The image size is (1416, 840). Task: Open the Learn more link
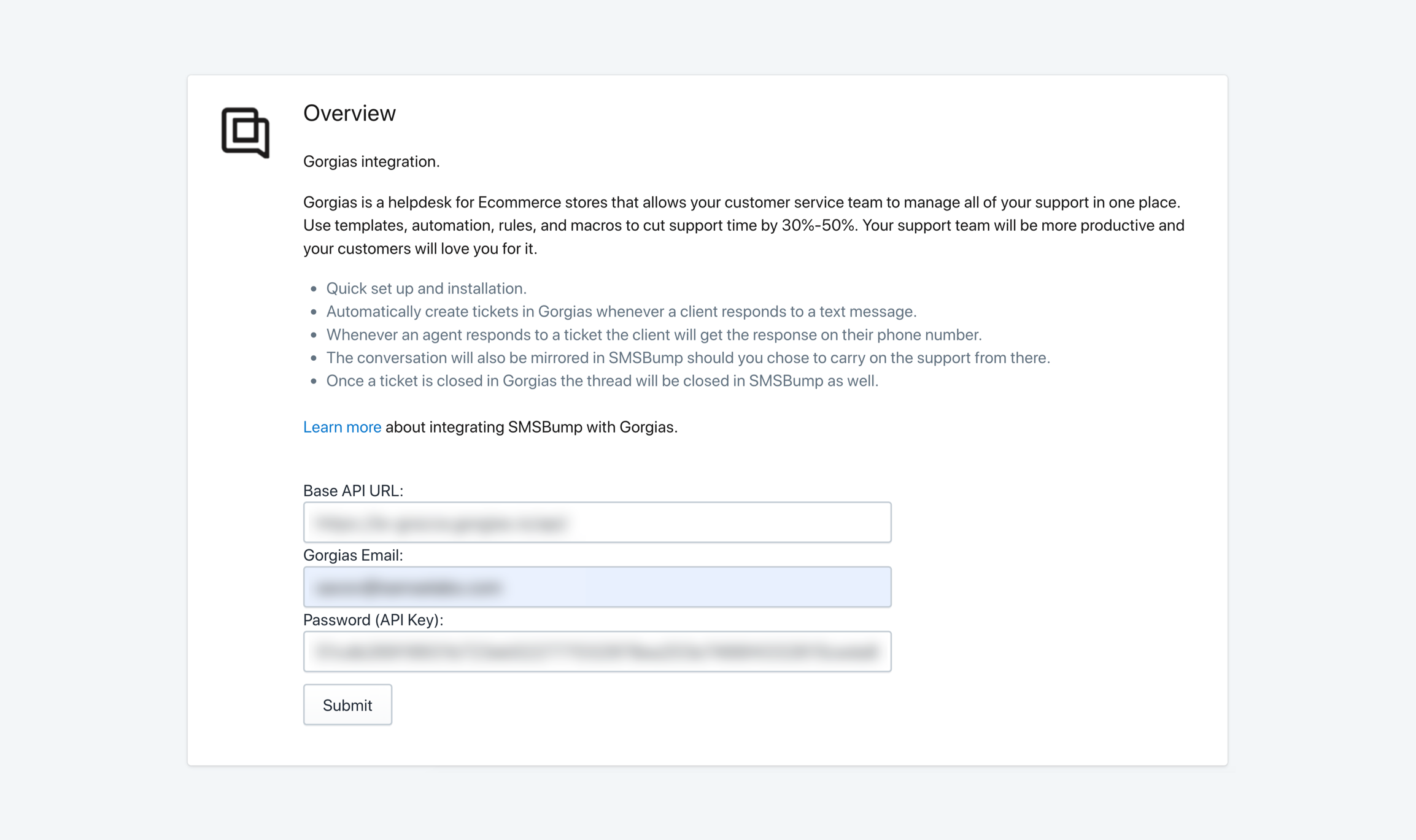tap(342, 427)
